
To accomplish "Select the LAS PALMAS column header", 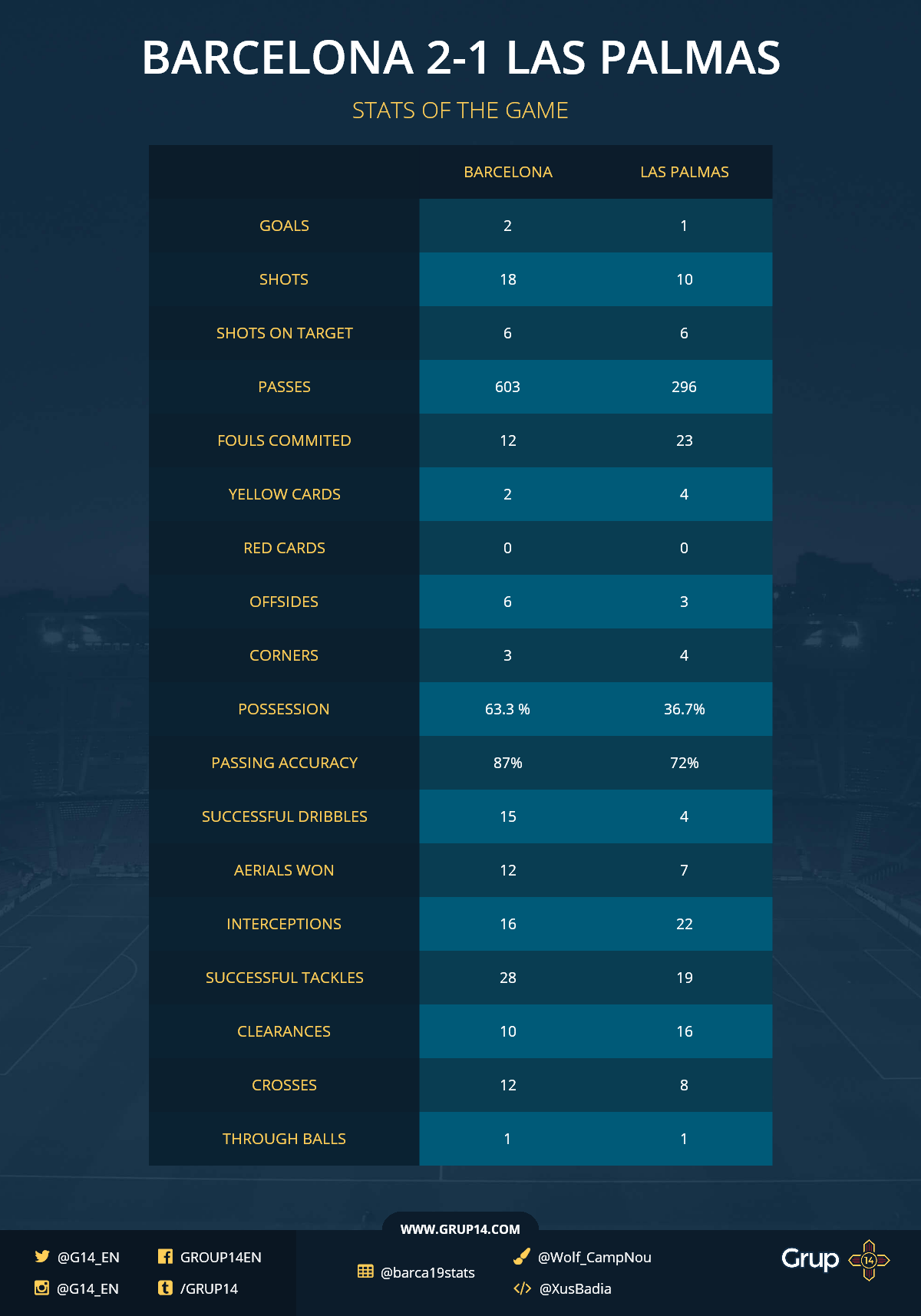I will pos(685,172).
